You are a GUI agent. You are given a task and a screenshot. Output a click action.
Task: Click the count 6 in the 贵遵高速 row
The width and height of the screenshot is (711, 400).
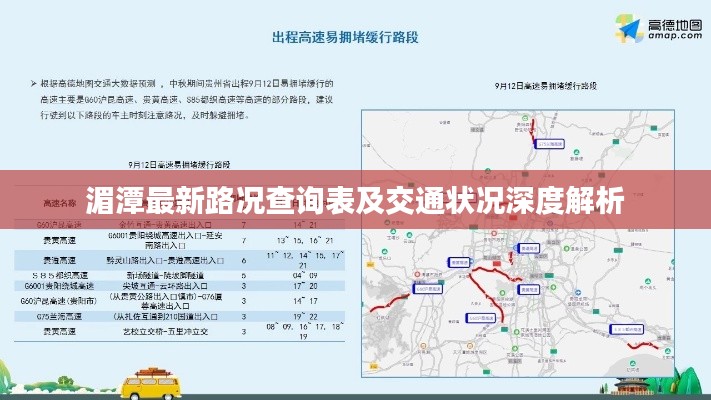point(244,260)
